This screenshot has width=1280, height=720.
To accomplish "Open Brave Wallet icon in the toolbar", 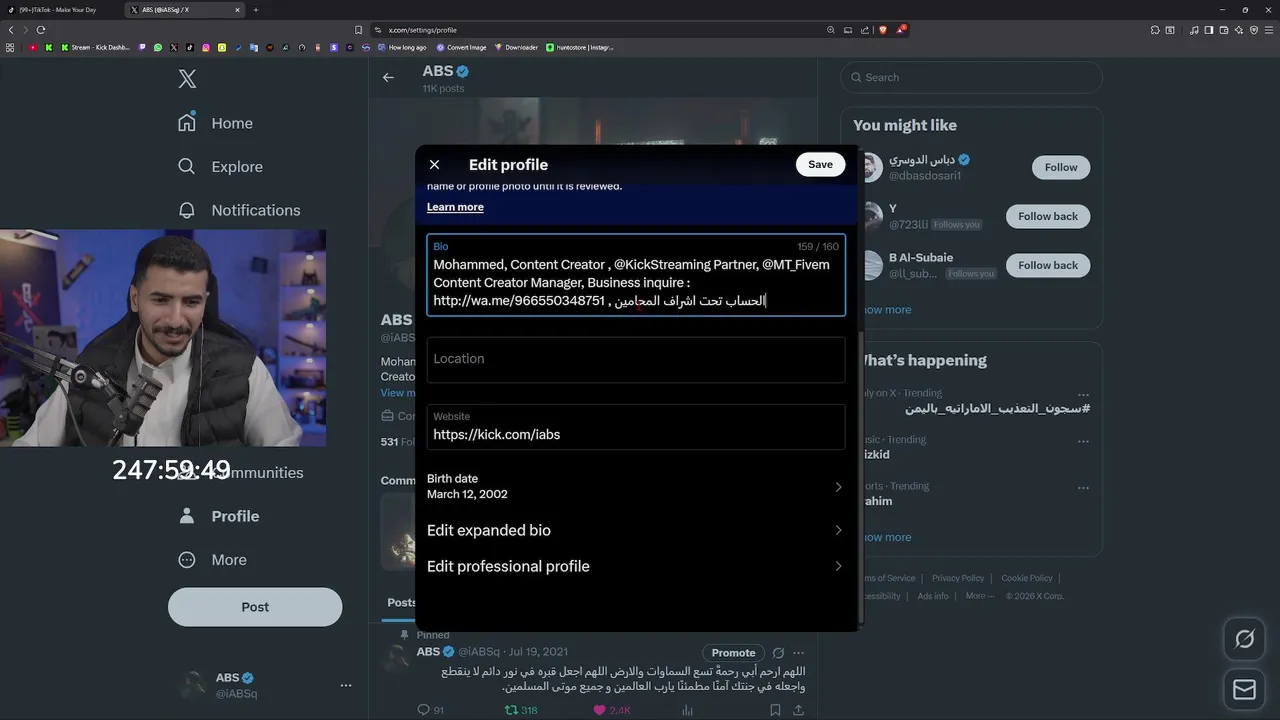I will pos(1224,30).
